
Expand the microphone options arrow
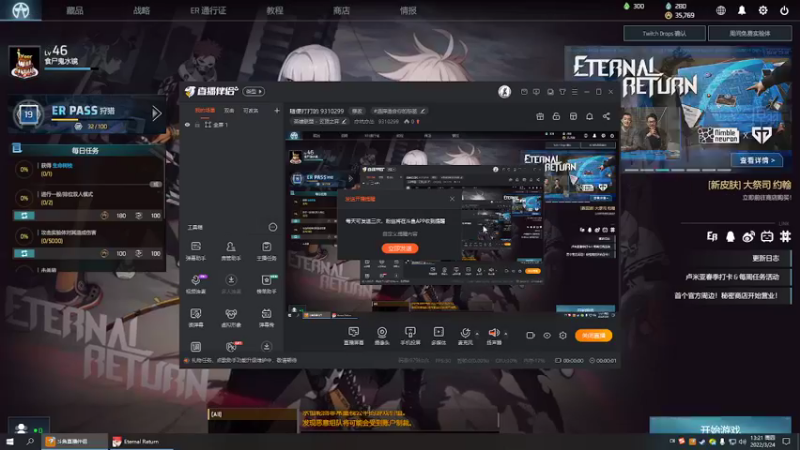[477, 334]
